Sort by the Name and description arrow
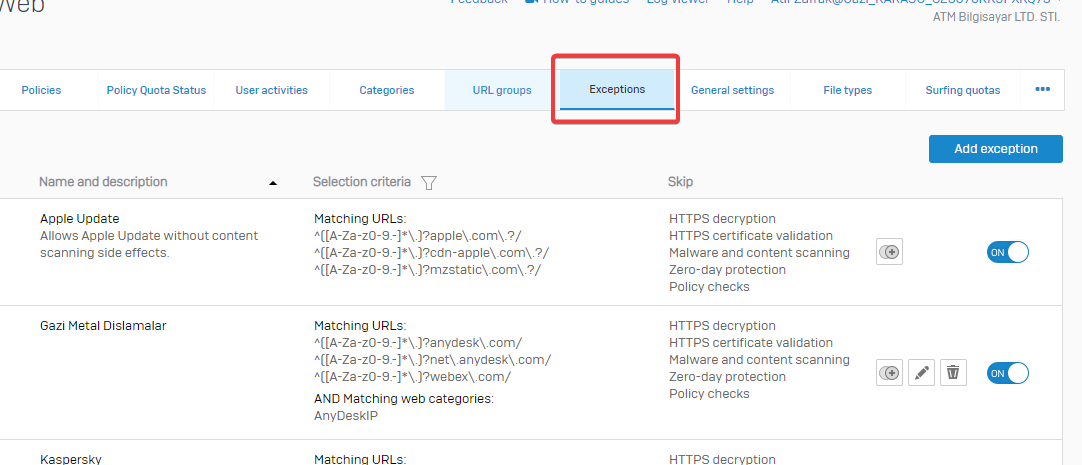 point(273,183)
